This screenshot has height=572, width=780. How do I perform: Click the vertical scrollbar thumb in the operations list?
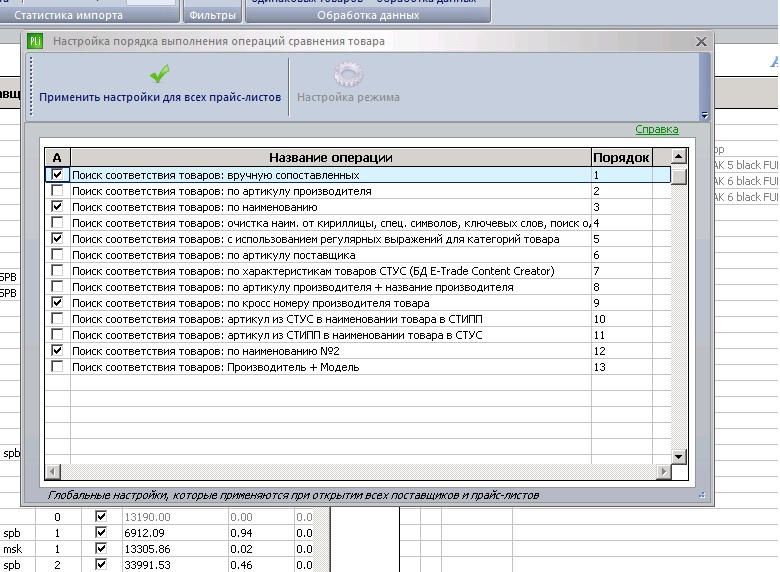679,177
